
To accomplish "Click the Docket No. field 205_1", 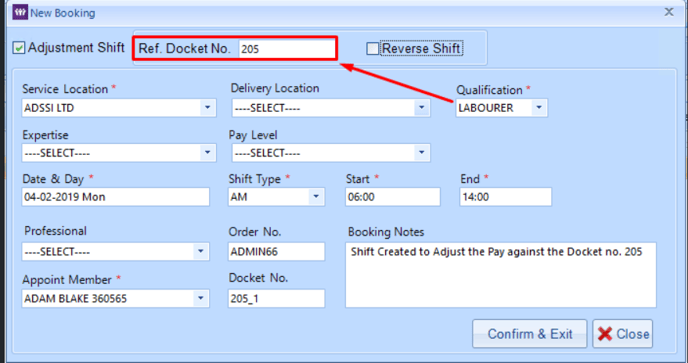I will pos(276,298).
